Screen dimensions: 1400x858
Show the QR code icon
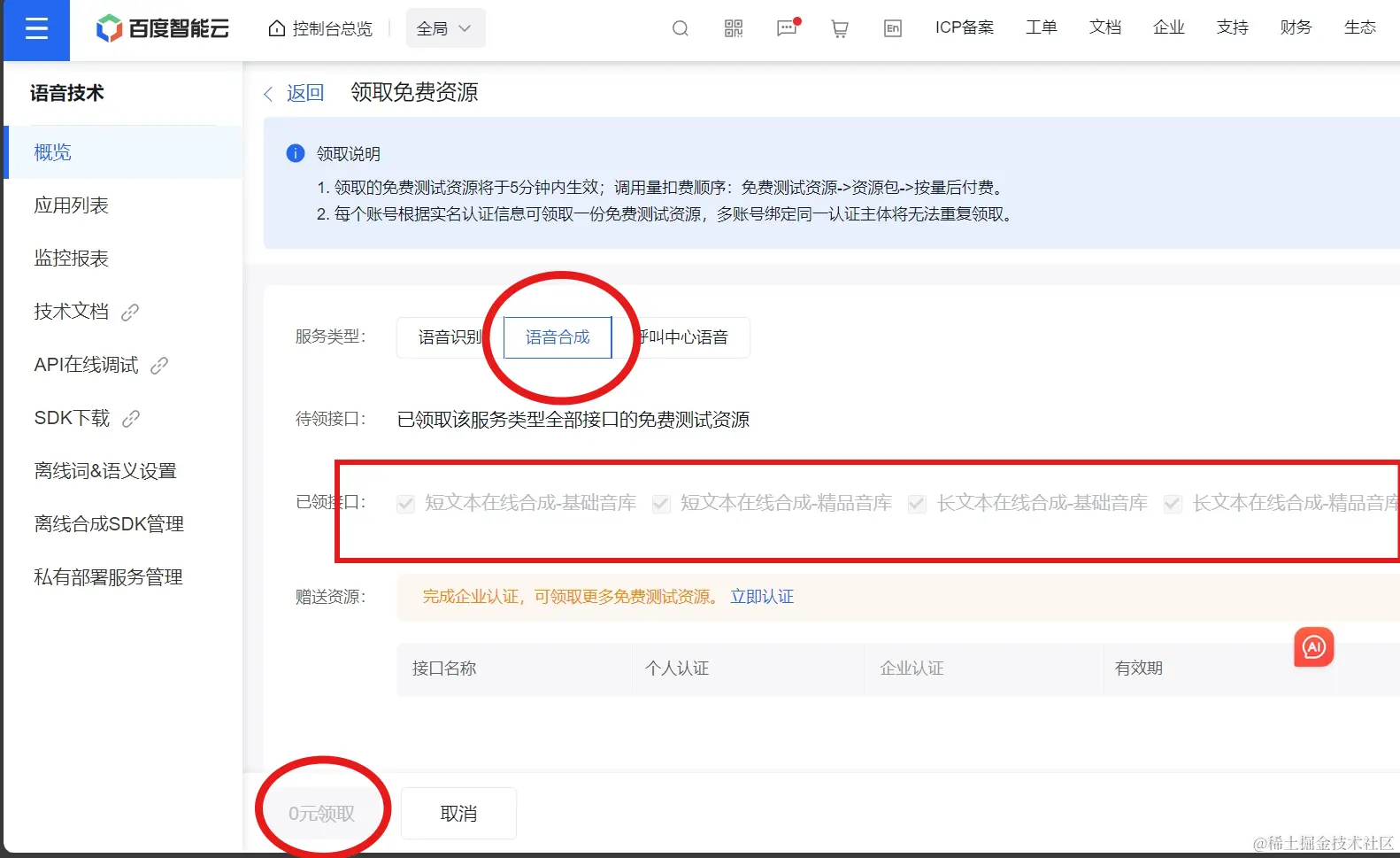tap(734, 29)
